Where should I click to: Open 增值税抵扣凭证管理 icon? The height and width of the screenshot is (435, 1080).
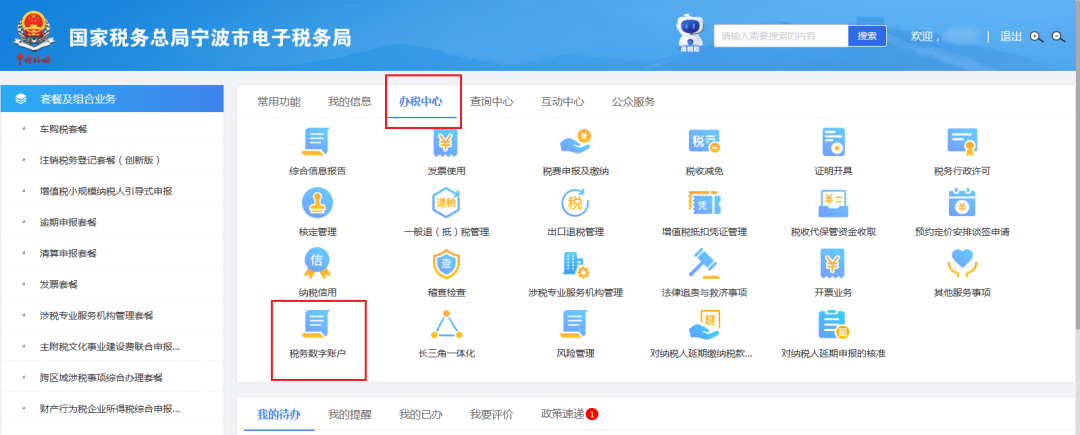704,203
